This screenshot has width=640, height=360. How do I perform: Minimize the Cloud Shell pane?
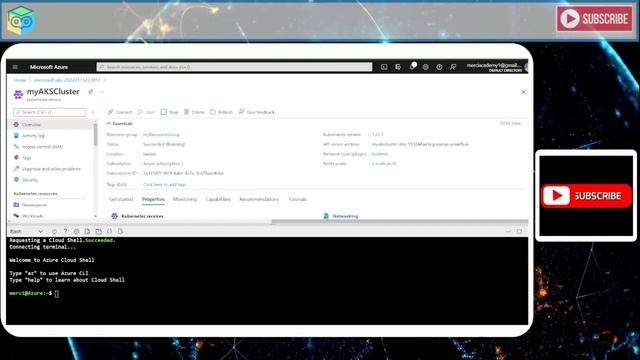508,231
